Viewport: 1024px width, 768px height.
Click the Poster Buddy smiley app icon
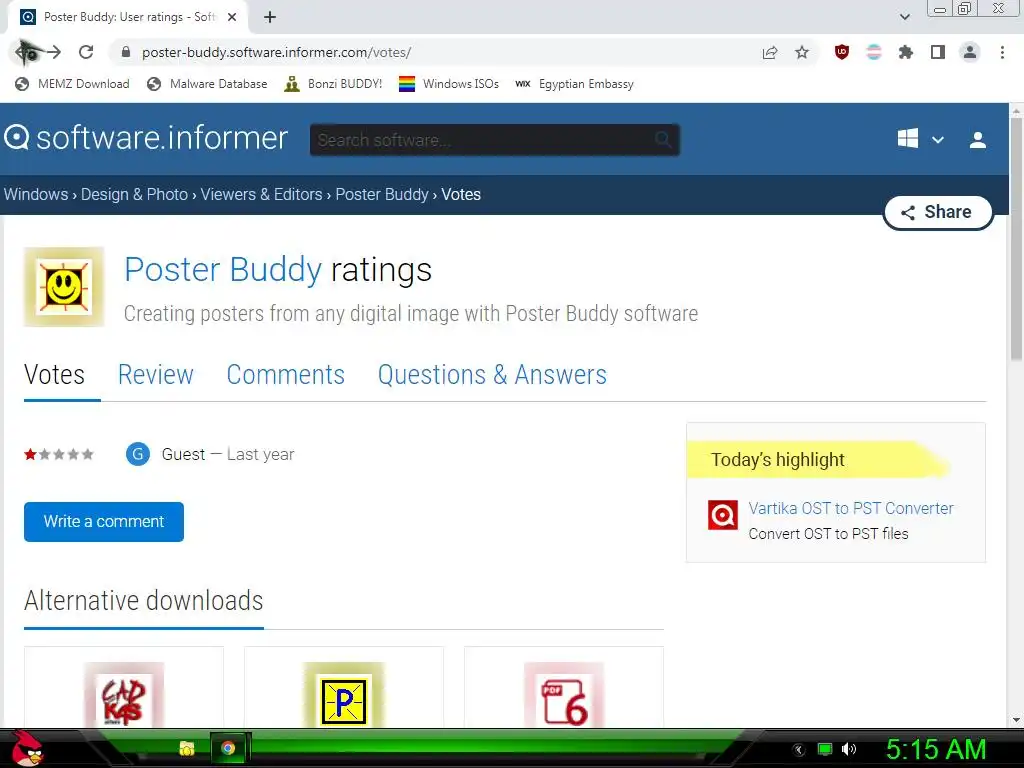(64, 287)
